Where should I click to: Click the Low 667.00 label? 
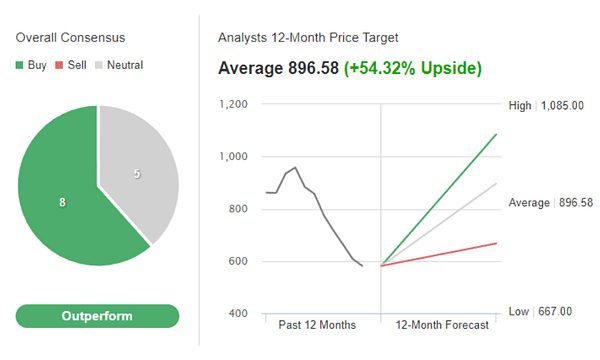tap(540, 311)
